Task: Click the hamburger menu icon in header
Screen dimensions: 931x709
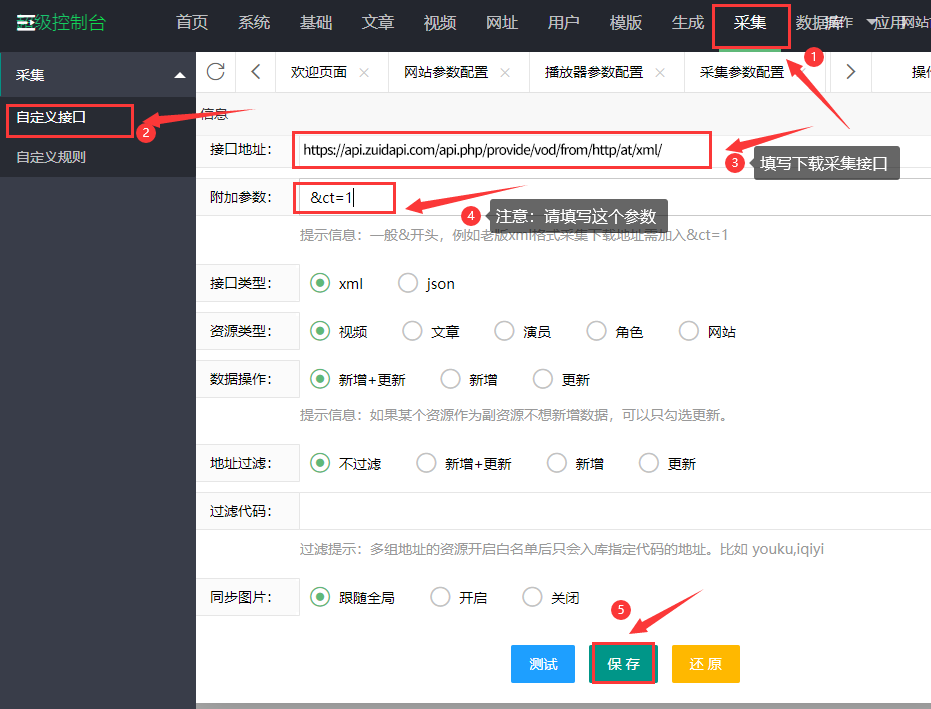Action: pos(26,23)
